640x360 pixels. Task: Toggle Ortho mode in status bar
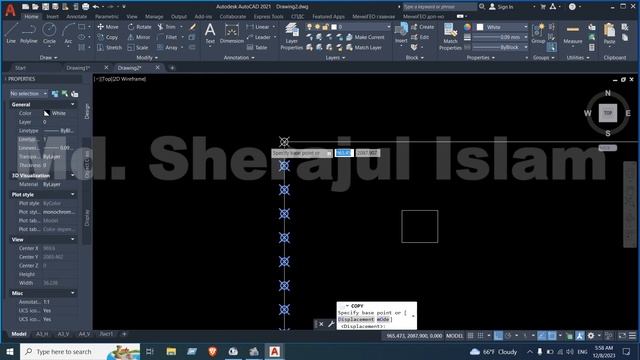click(x=498, y=336)
